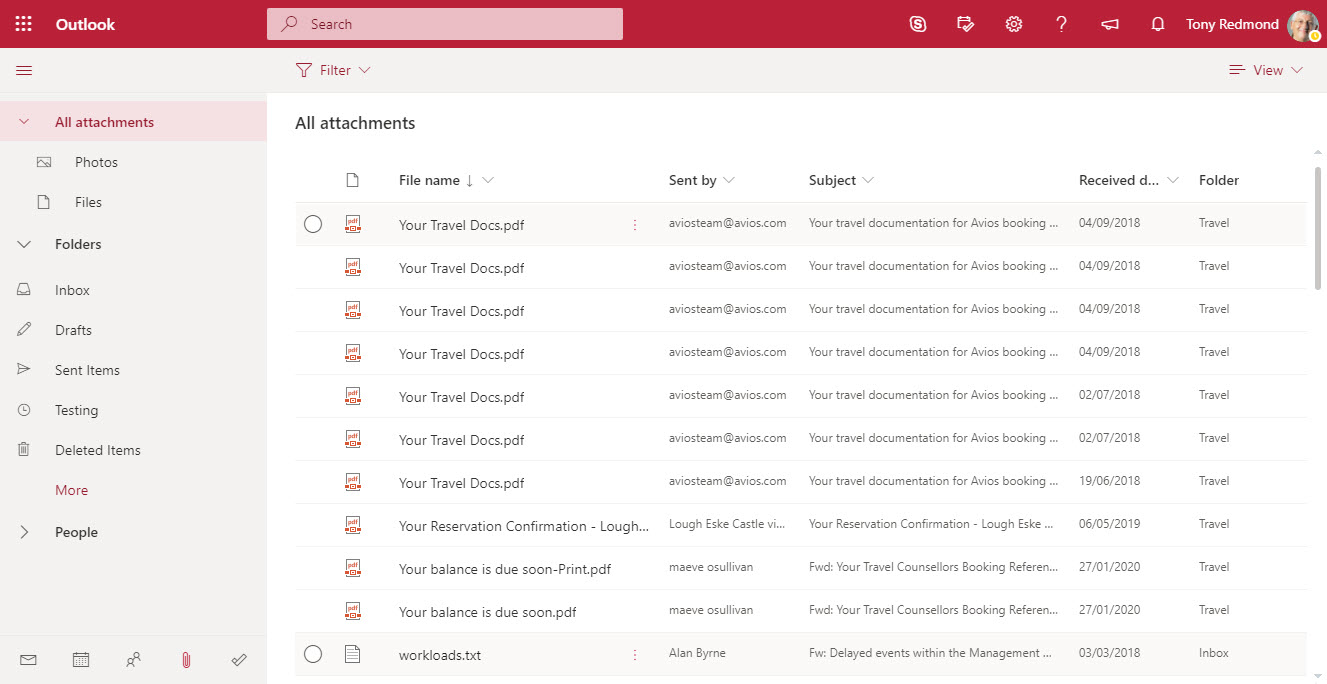Open the To Do checkmark icon
Screen dimensions: 1327x684
239,660
